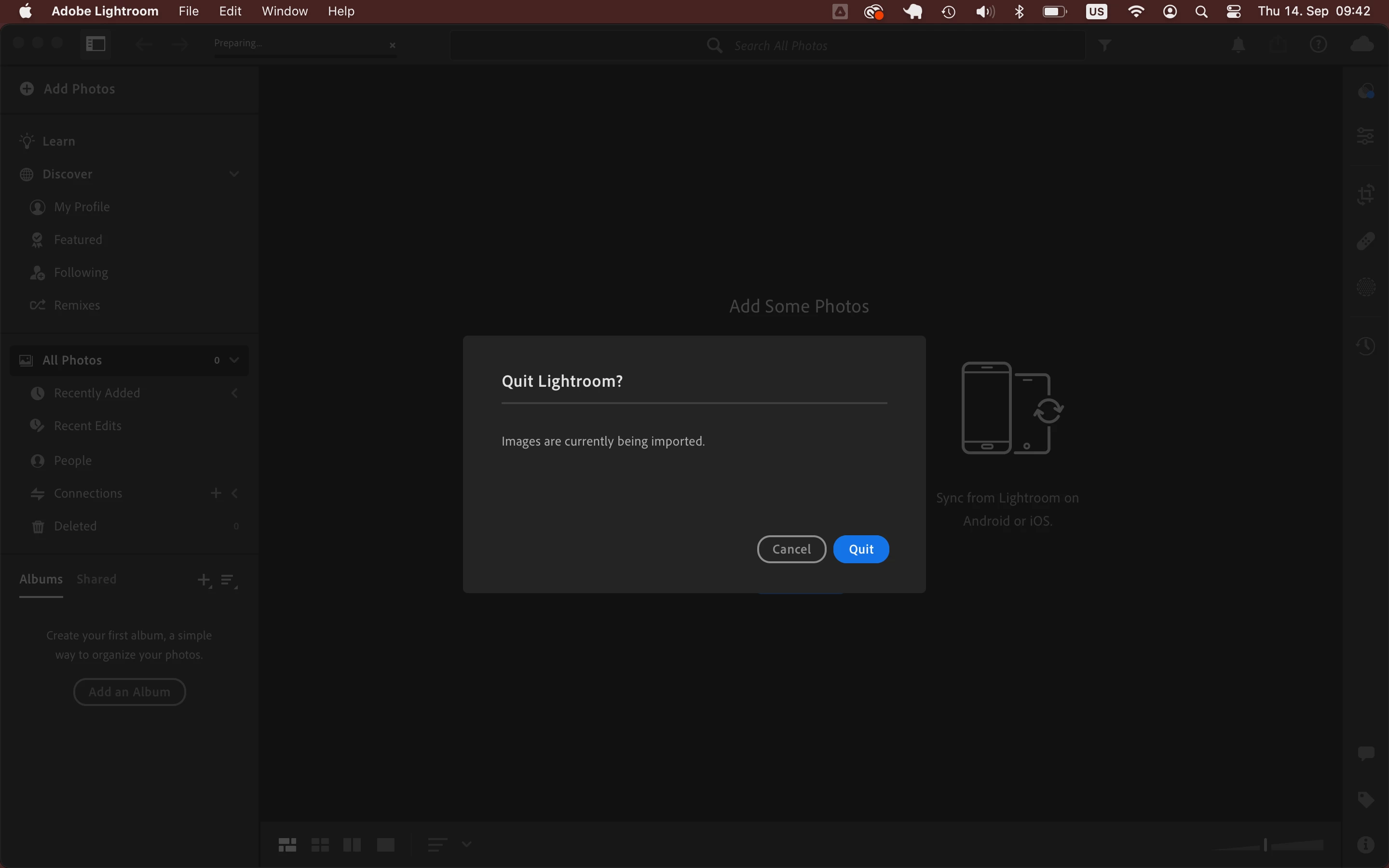Image resolution: width=1389 pixels, height=868 pixels.
Task: Switch to Photo Grid view
Action: (287, 844)
